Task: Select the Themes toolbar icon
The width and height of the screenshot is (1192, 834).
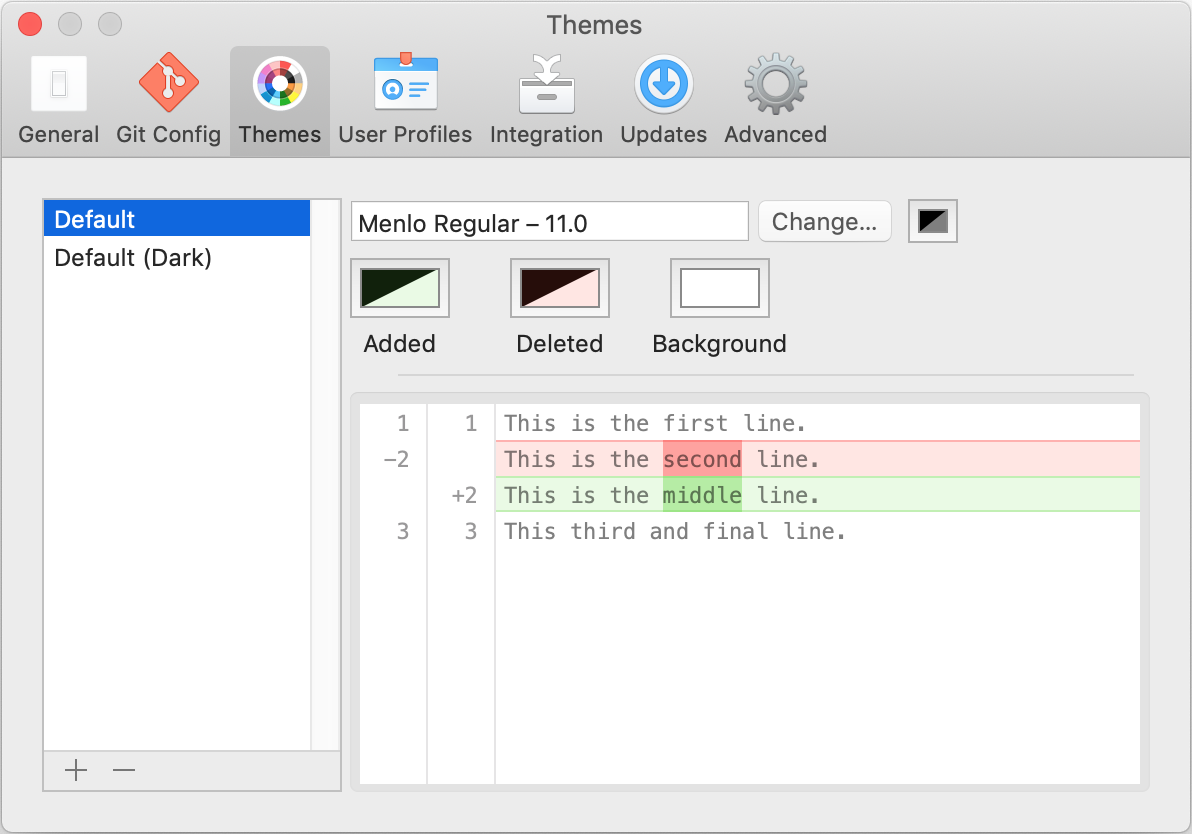Action: 279,100
